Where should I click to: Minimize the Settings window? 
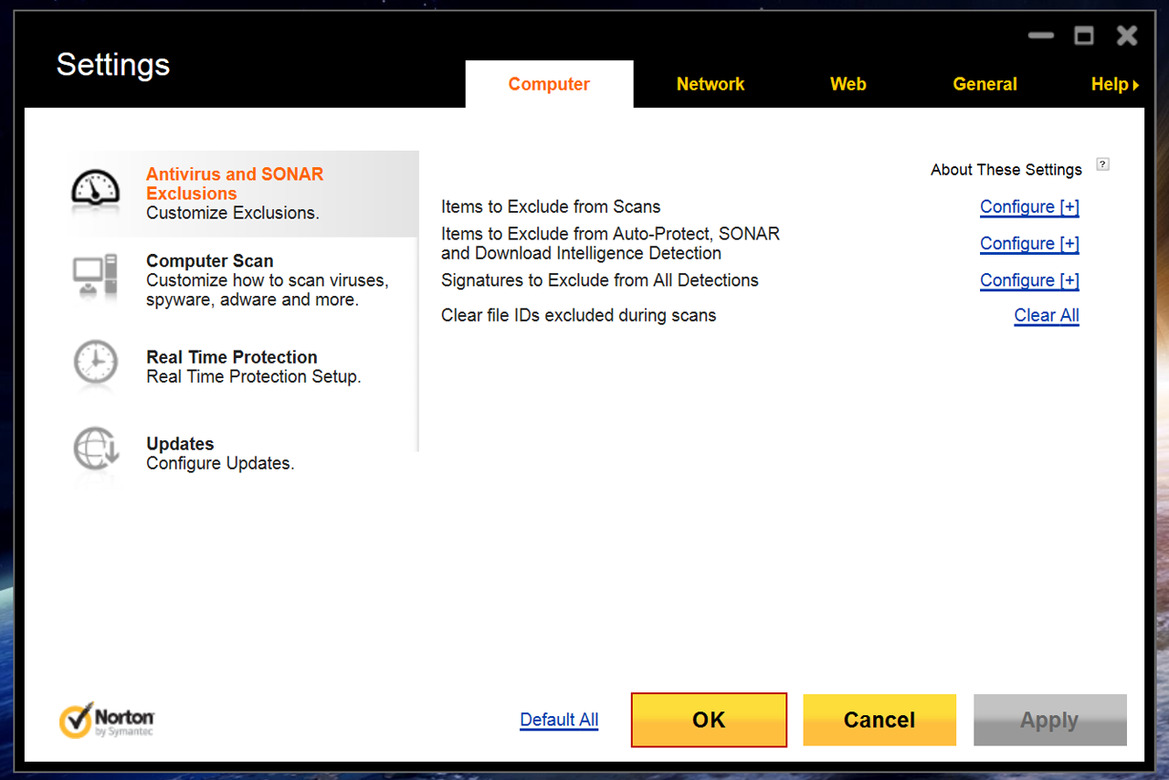pos(1041,35)
